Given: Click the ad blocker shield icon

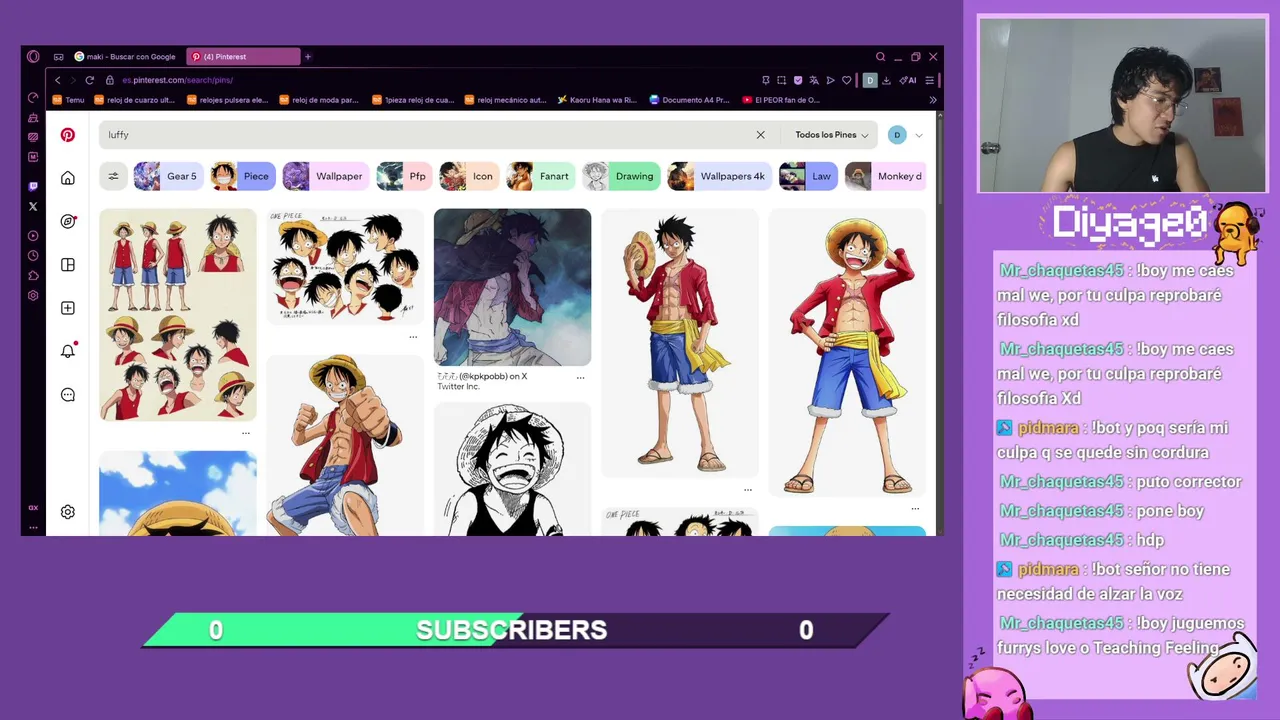Looking at the screenshot, I should (x=798, y=80).
